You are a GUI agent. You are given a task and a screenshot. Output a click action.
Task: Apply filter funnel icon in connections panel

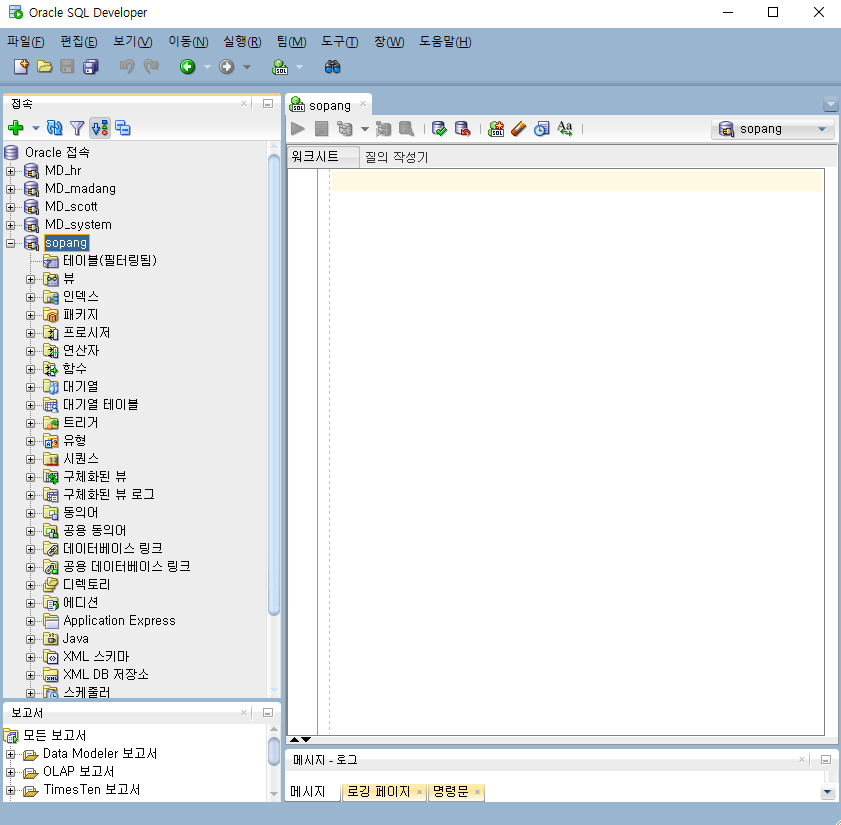77,128
